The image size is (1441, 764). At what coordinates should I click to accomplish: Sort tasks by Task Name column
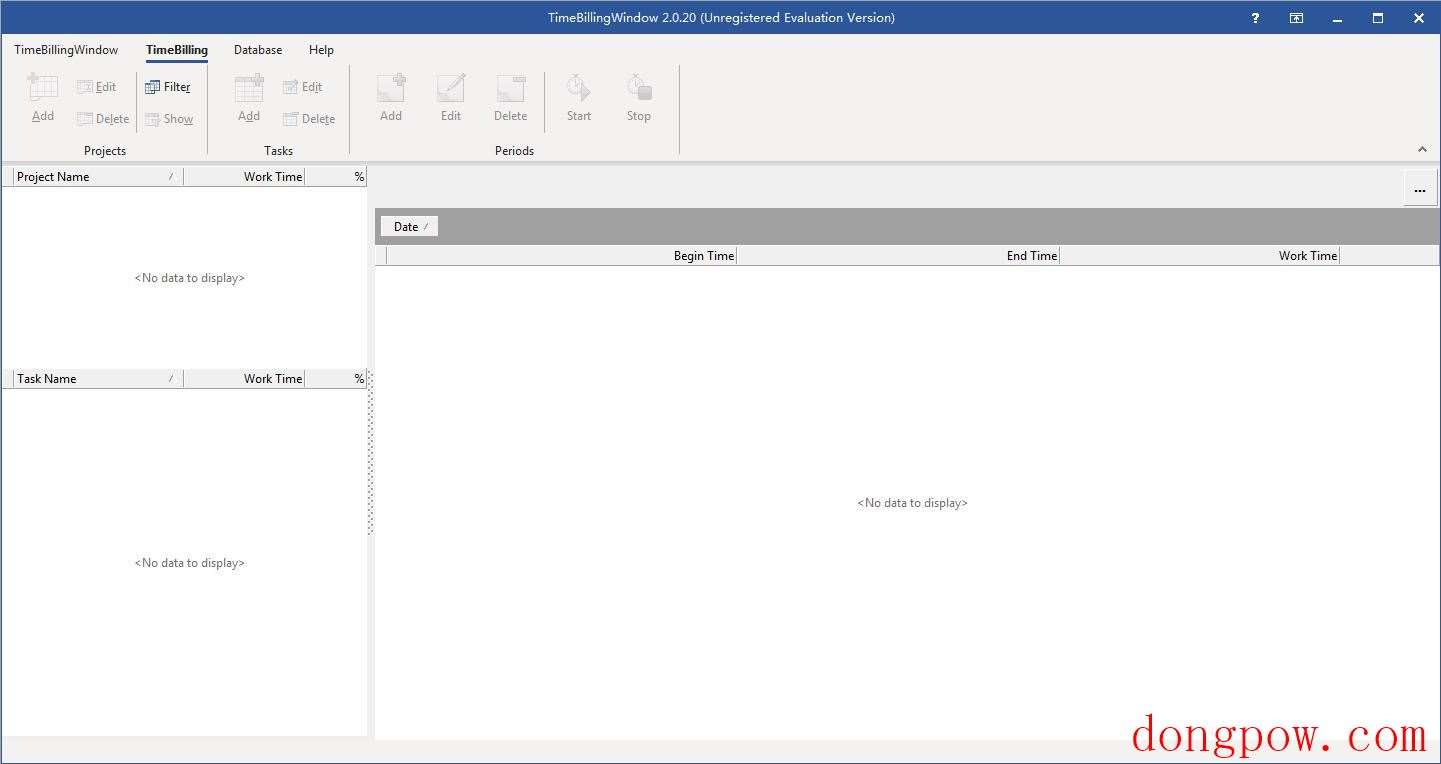99,379
